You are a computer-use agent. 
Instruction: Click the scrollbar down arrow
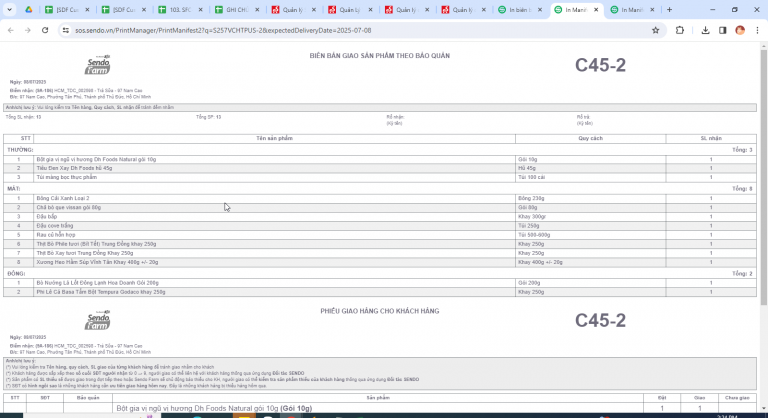click(764, 408)
